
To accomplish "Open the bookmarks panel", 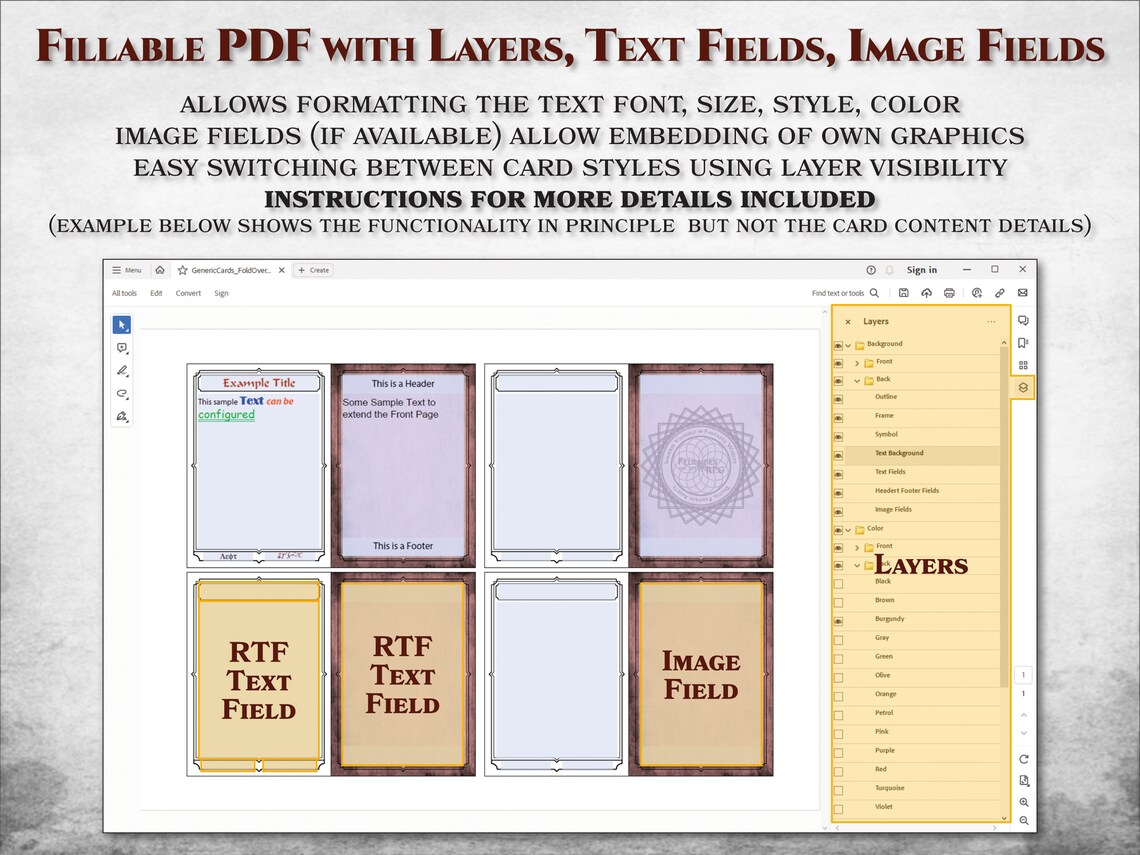I will (1023, 341).
